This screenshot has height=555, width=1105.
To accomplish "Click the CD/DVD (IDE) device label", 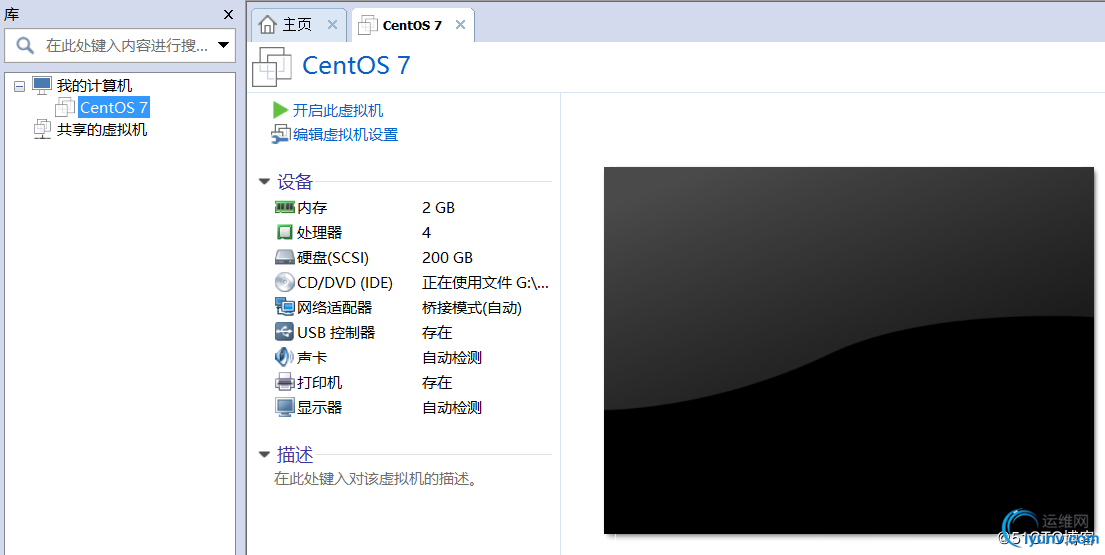I will click(345, 282).
